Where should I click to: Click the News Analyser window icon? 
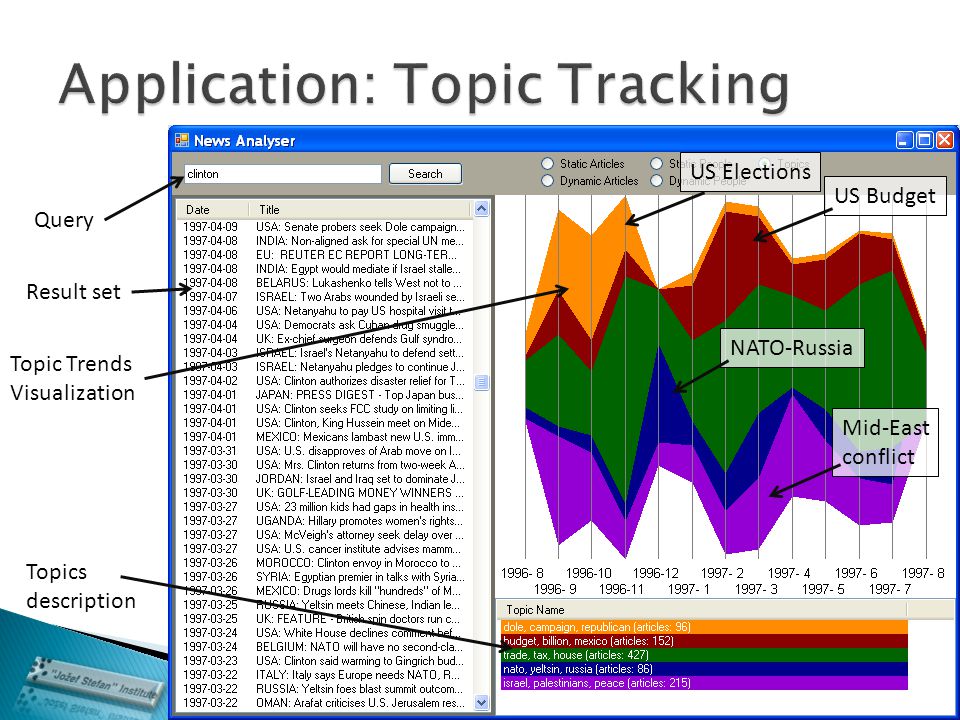tap(182, 141)
